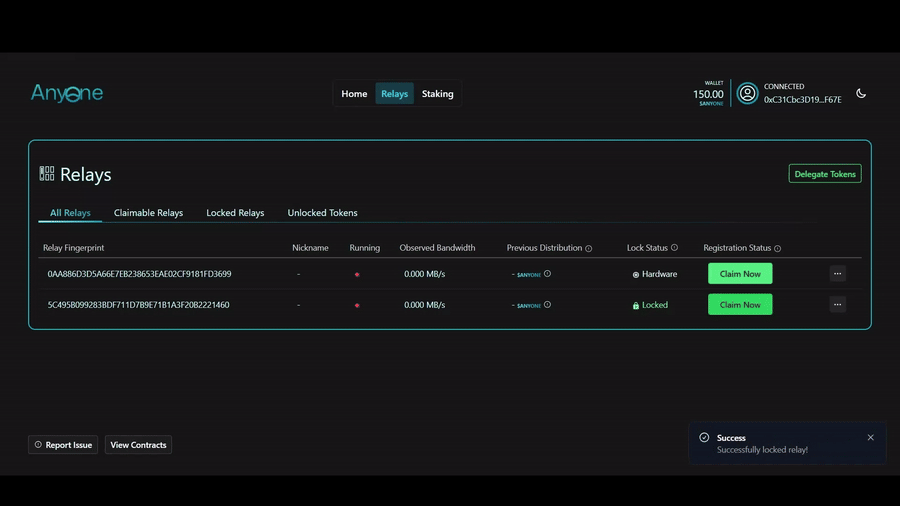Switch to Claimable Relays tab
Viewport: 900px width, 506px height.
[x=148, y=213]
